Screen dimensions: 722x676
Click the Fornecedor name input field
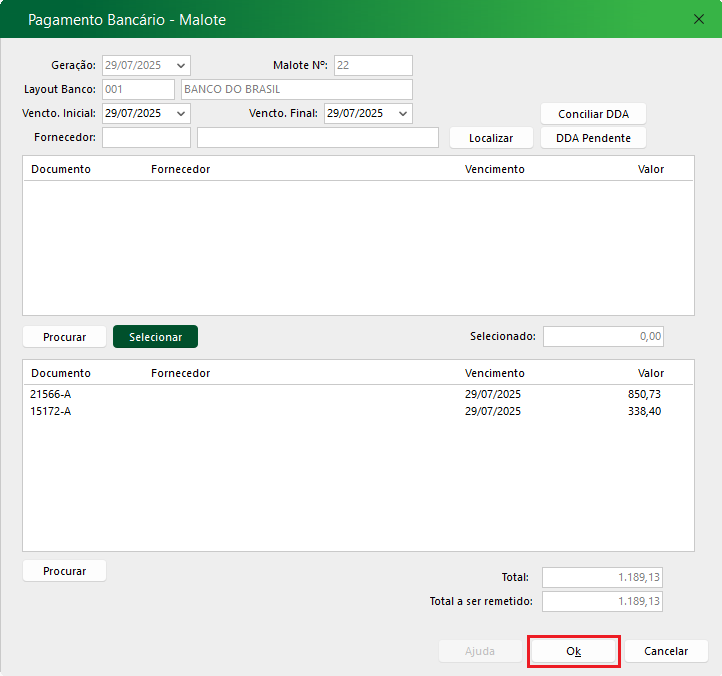[317, 138]
